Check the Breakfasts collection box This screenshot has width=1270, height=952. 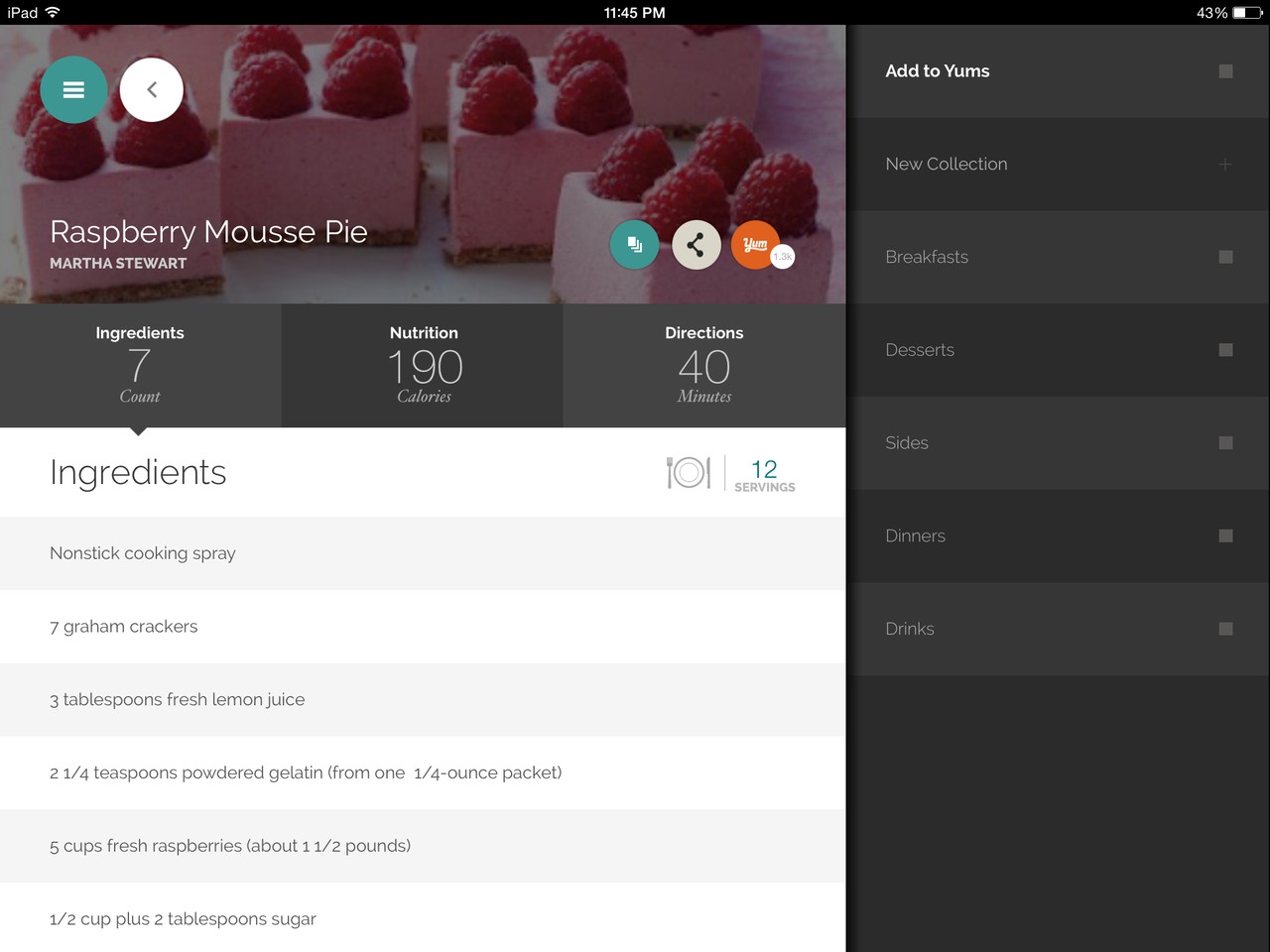(x=1225, y=257)
